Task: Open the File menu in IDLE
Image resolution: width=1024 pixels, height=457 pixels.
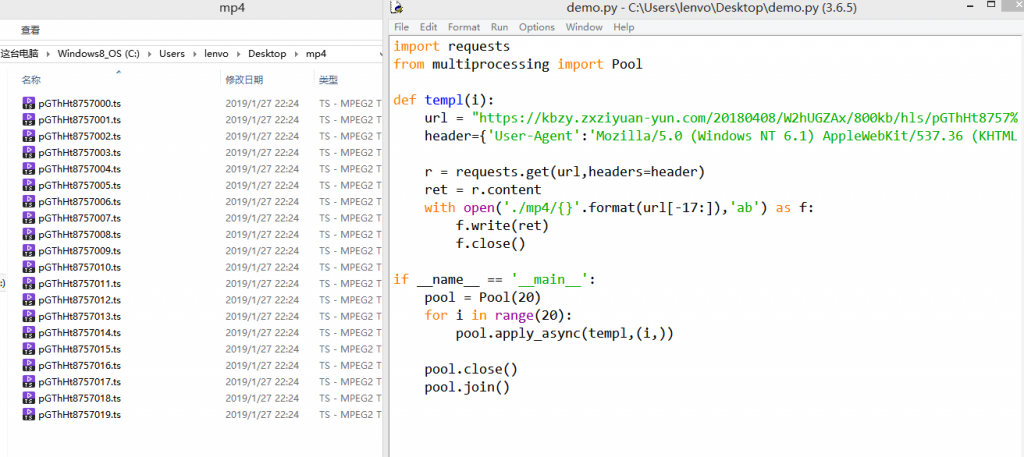Action: tap(402, 27)
